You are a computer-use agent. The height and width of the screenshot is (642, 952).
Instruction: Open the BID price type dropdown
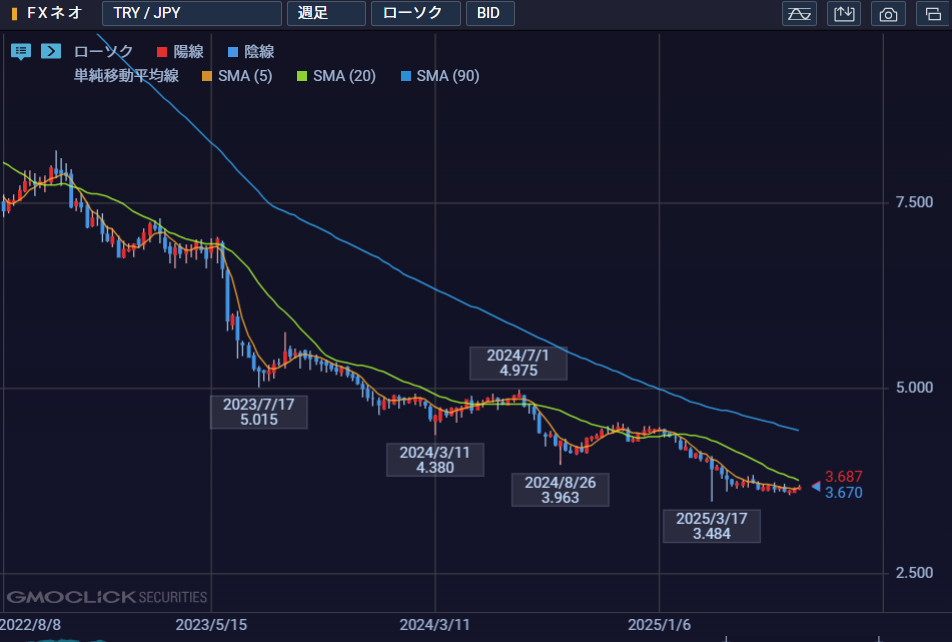pos(490,13)
